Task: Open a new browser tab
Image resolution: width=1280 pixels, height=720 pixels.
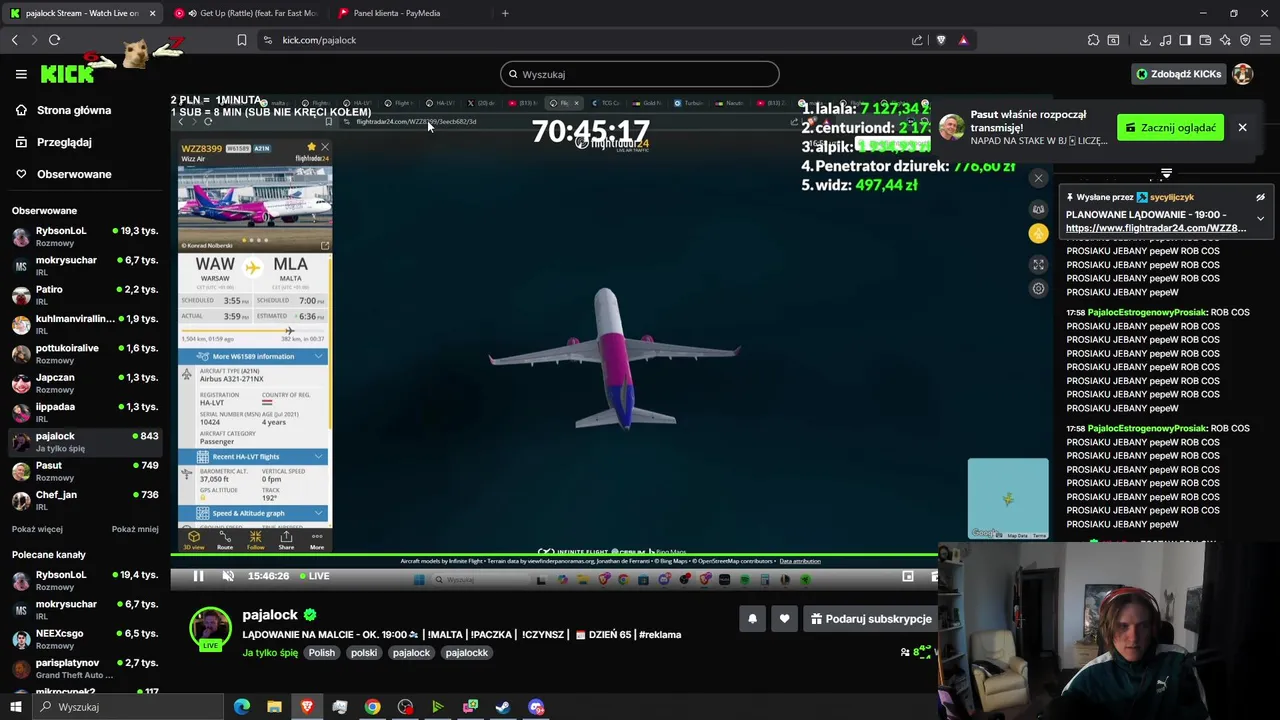Action: click(505, 13)
